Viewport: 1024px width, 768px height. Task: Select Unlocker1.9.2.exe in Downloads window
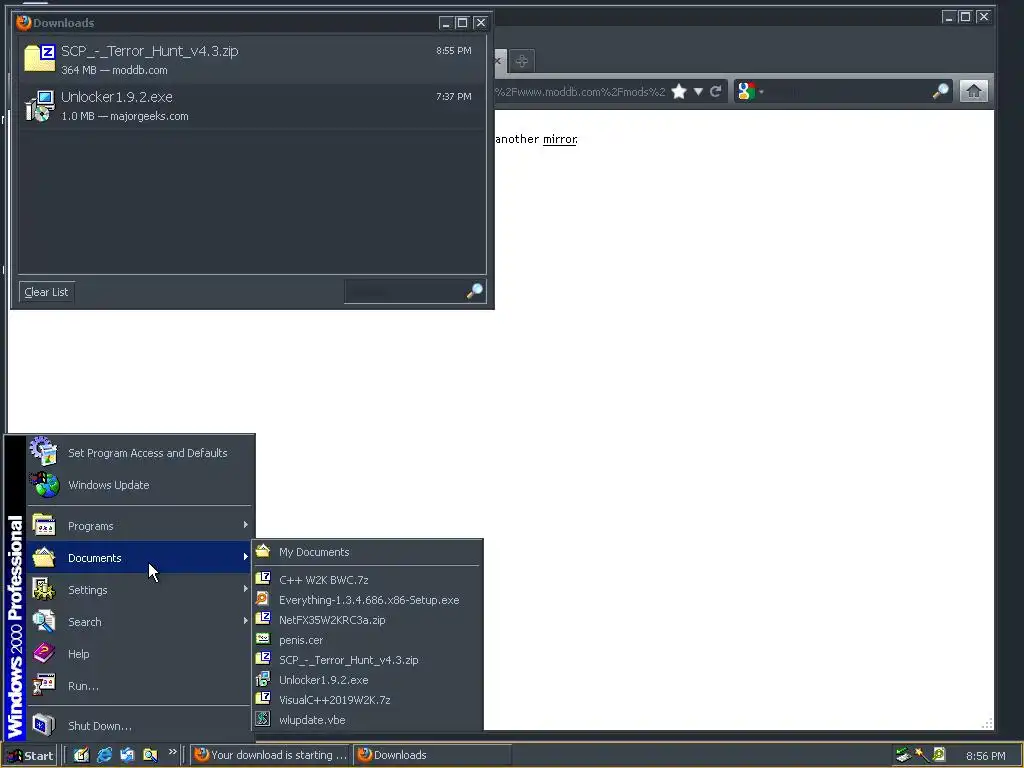[x=252, y=106]
